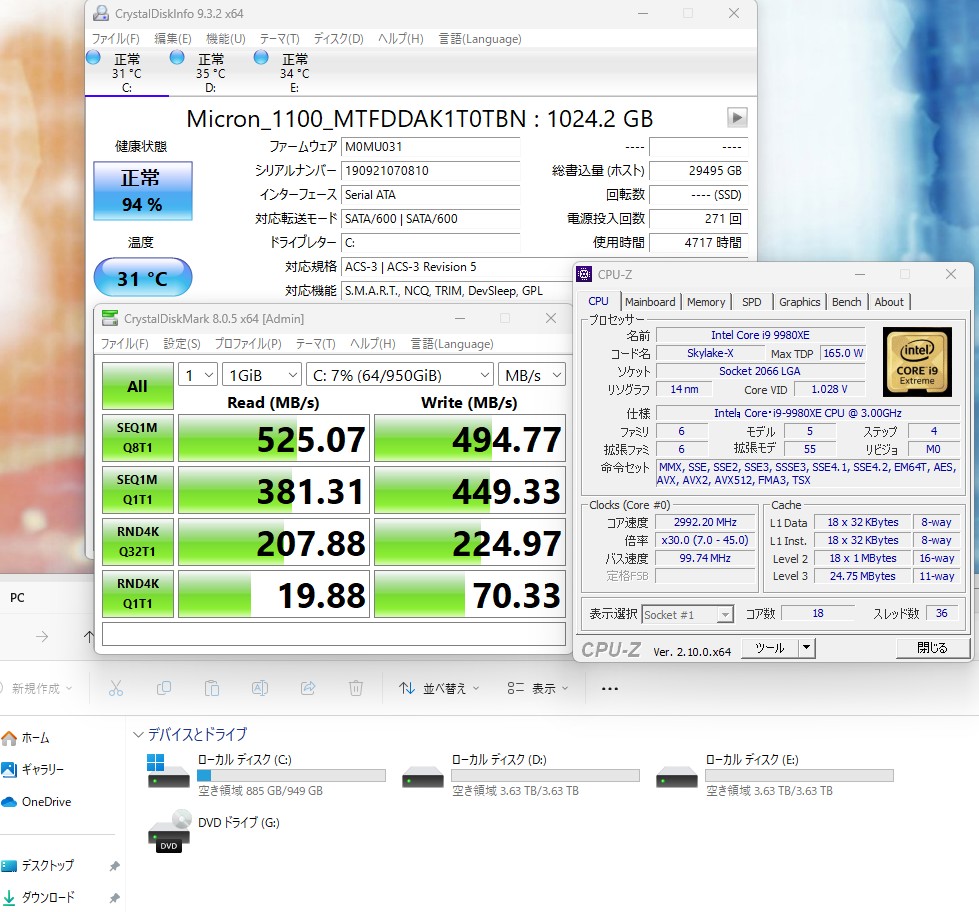Switch to the SPD tab in CPU-Z
979x912 pixels.
[752, 302]
